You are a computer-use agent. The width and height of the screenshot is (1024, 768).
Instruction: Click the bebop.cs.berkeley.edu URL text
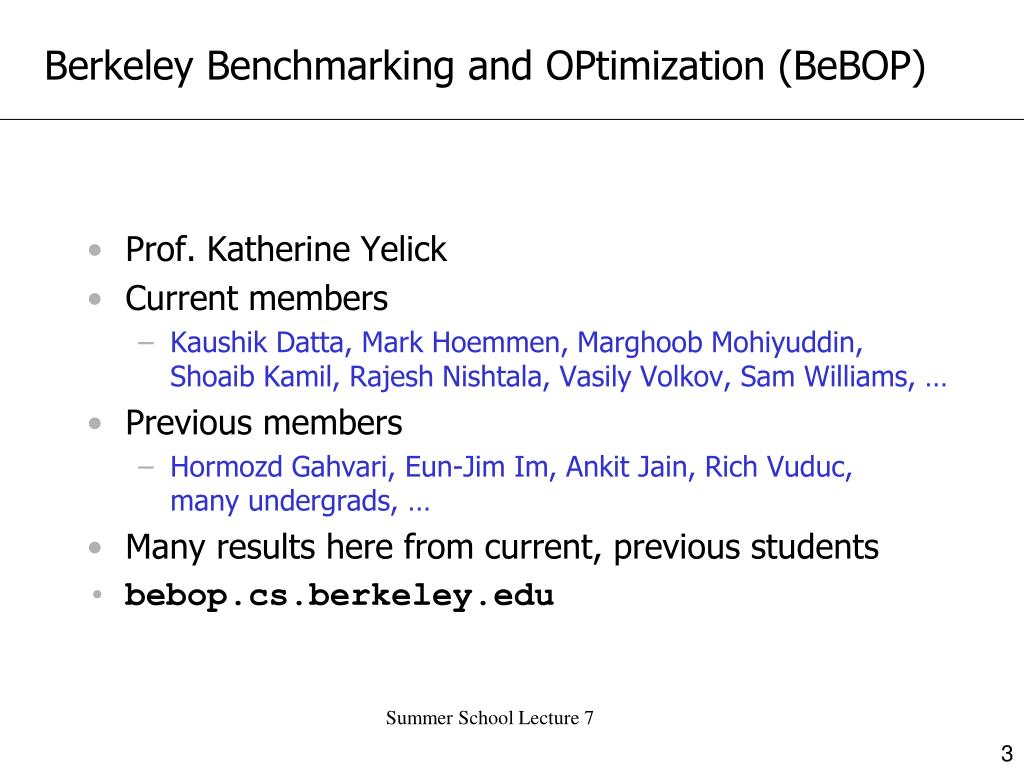(339, 596)
